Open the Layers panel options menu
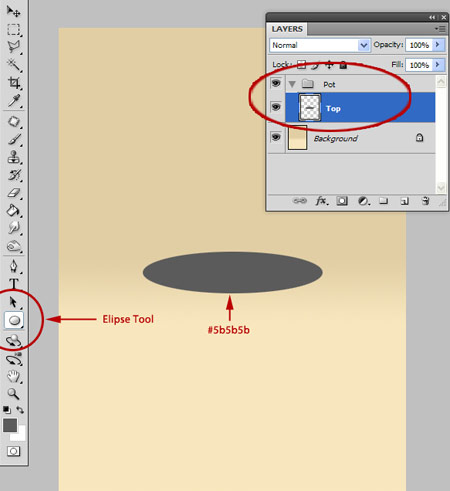Viewport: 450px width, 491px height. (441, 29)
